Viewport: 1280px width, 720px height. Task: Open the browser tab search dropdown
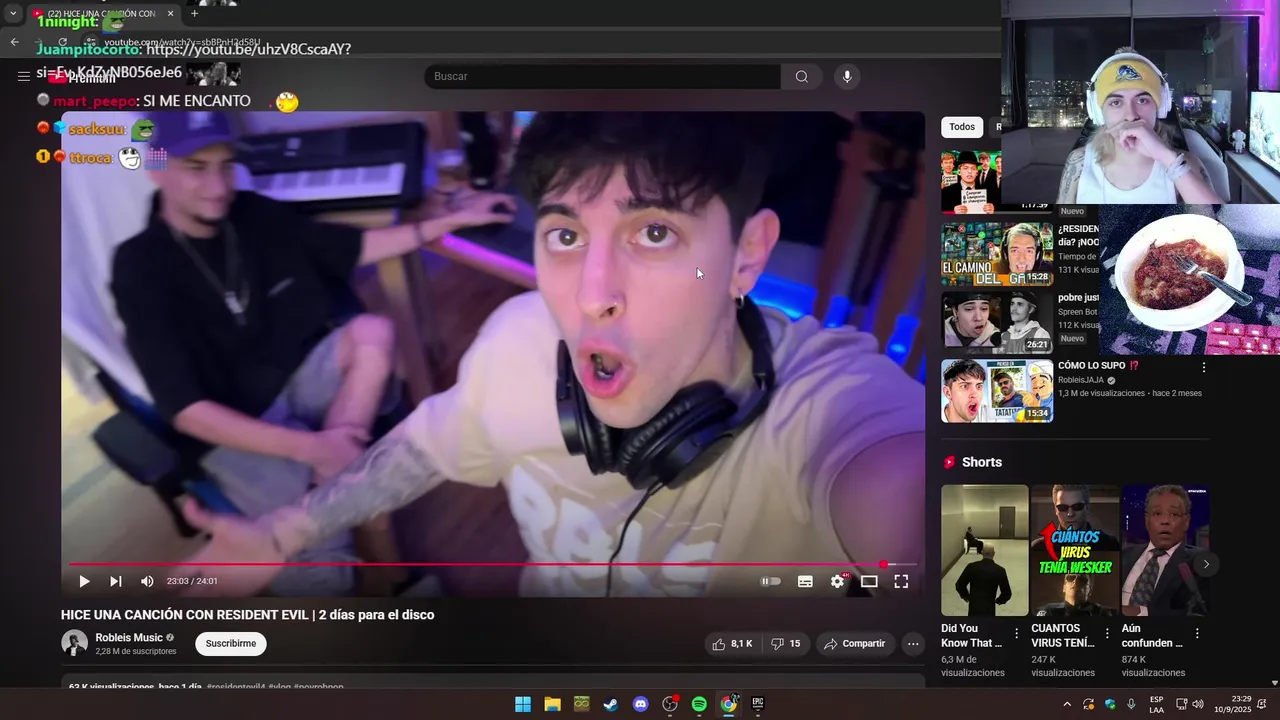tap(13, 14)
